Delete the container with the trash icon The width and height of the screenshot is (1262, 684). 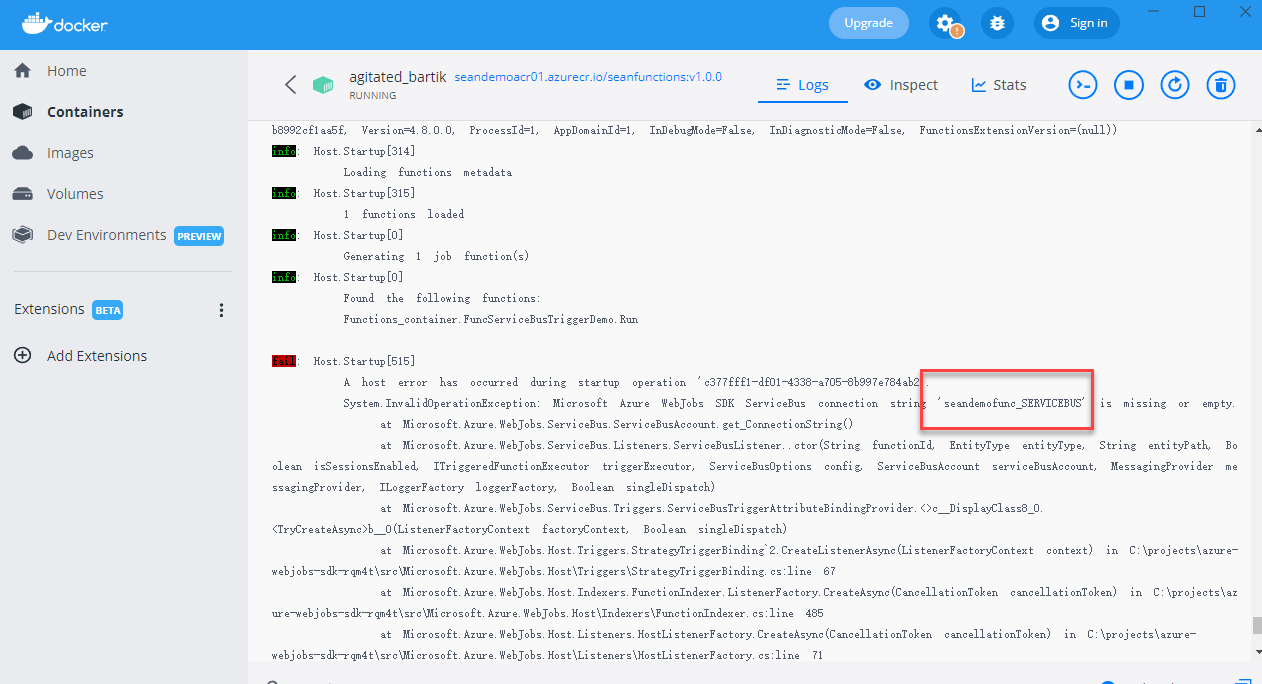click(x=1220, y=85)
